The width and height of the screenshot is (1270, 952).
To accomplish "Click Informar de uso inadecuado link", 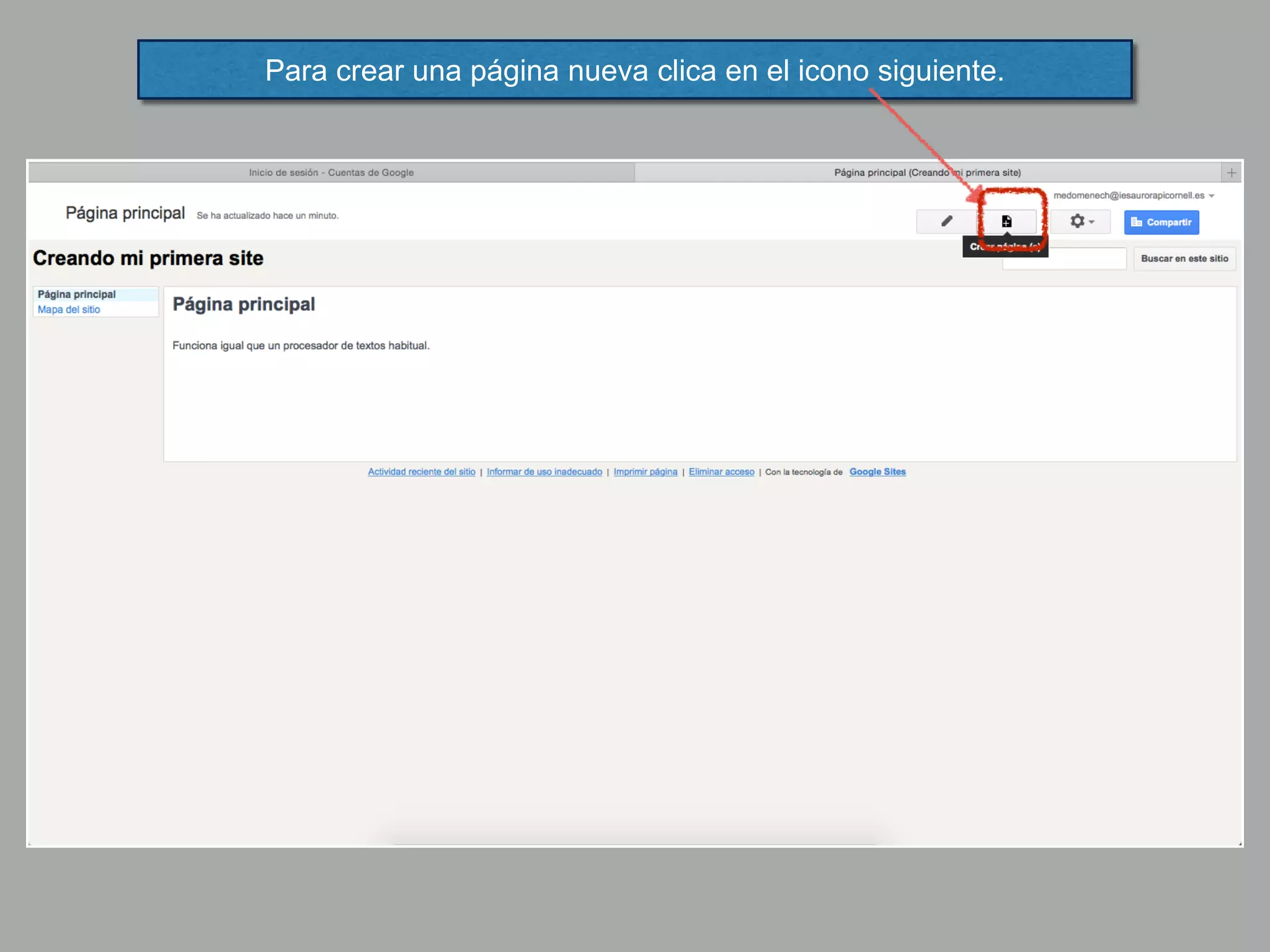I will coord(544,472).
